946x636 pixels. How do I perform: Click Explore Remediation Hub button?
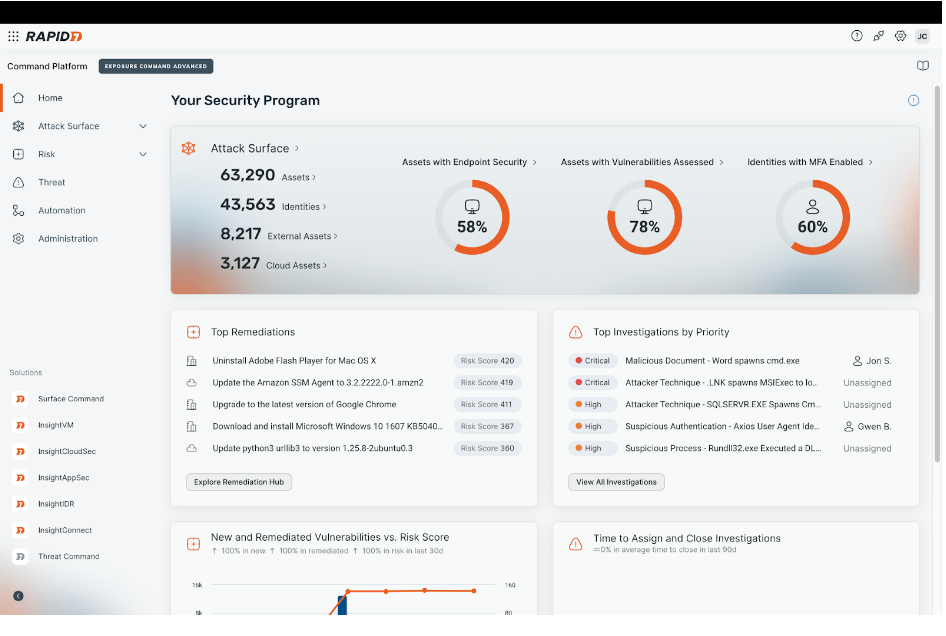pyautogui.click(x=239, y=482)
